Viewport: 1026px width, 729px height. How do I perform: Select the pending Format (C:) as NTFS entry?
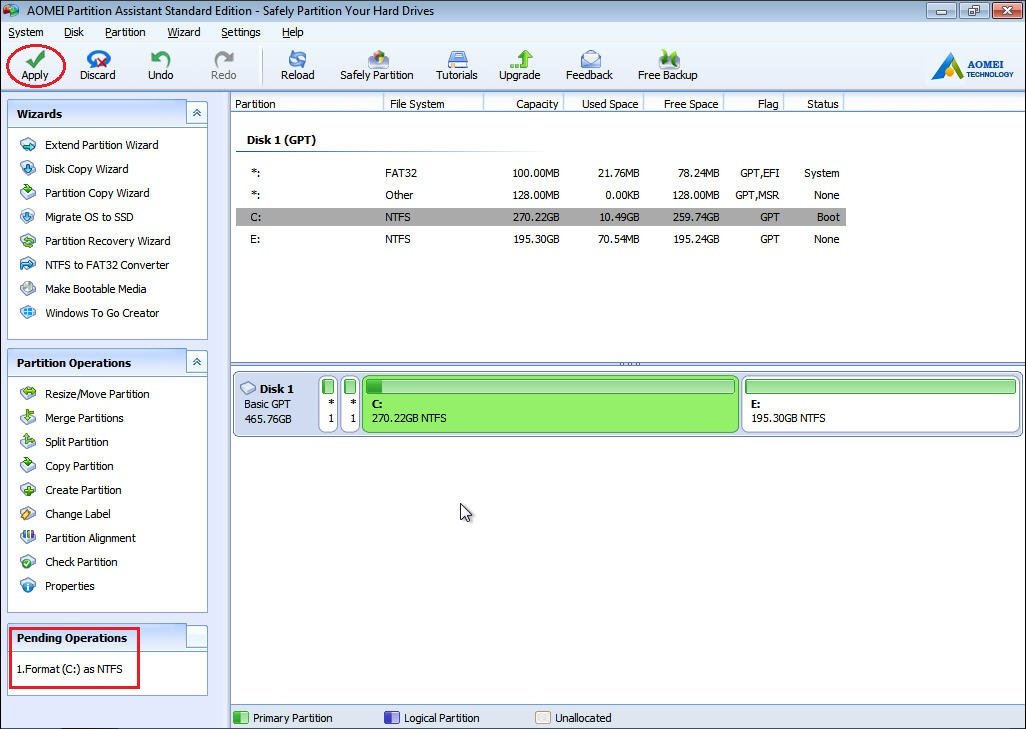point(70,669)
